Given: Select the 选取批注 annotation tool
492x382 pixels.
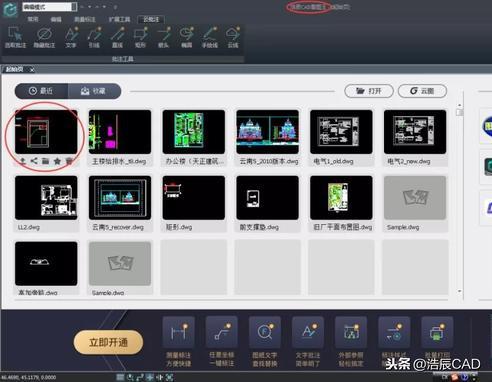Looking at the screenshot, I should coord(15,37).
